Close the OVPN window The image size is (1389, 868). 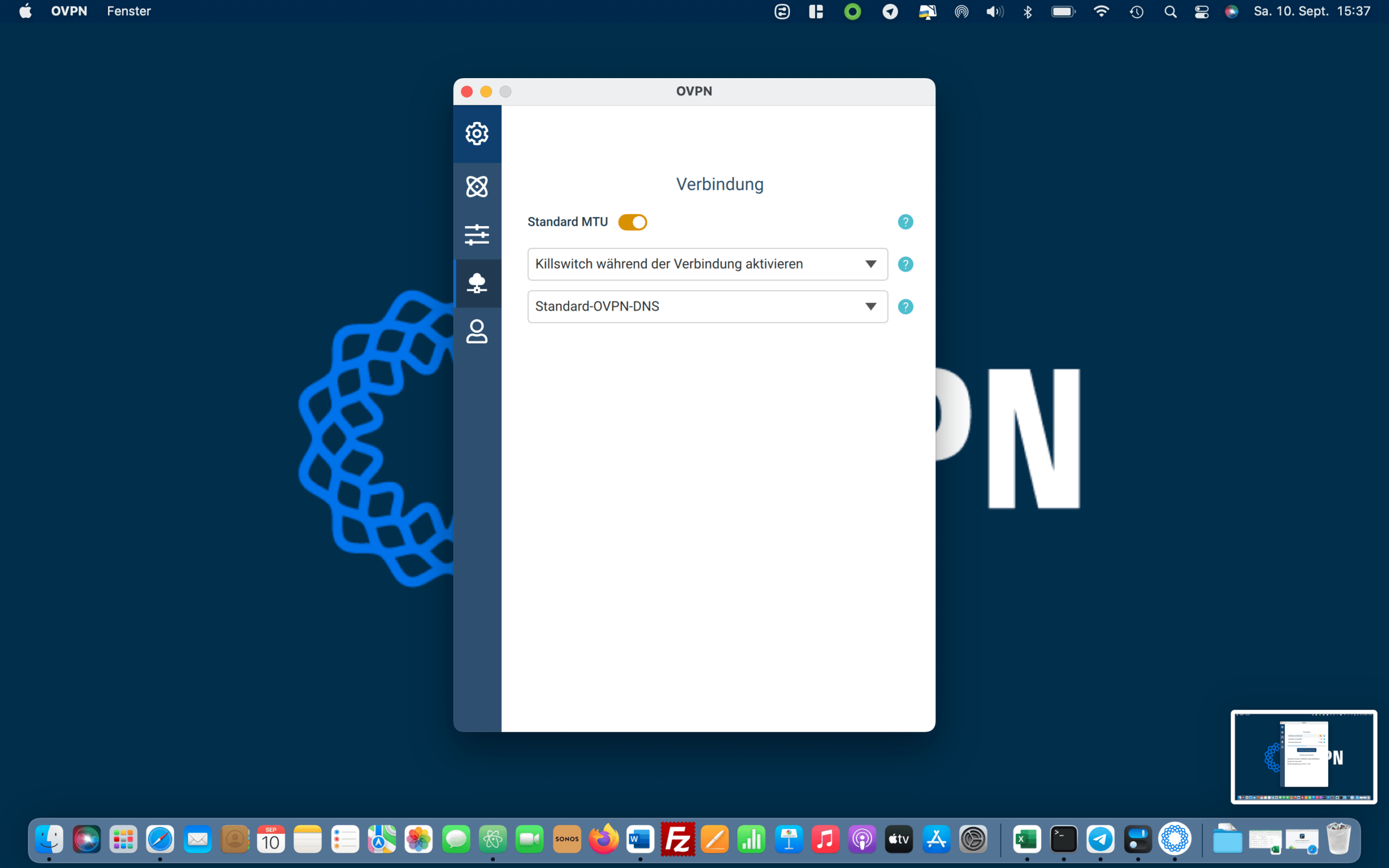467,92
